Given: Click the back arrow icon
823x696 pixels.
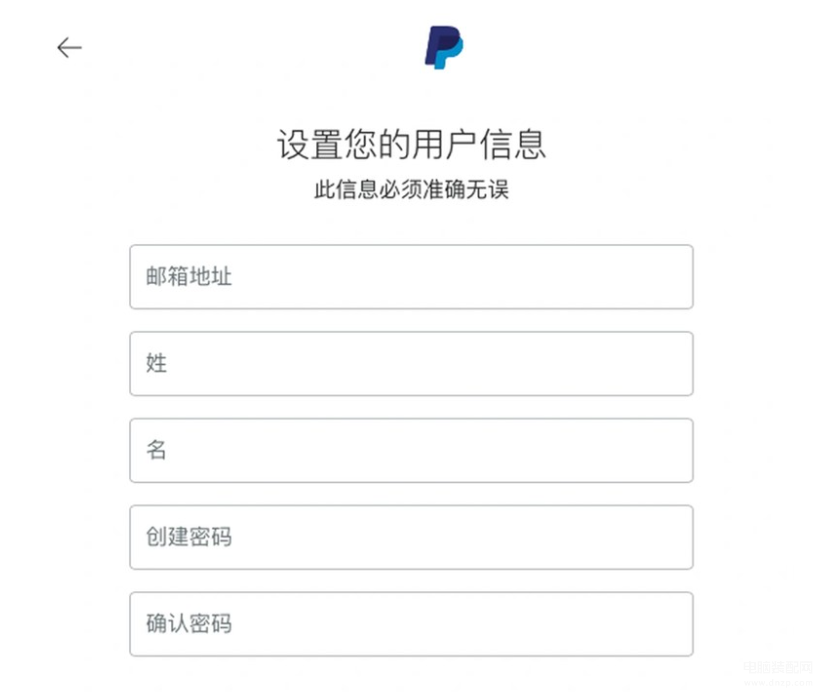Looking at the screenshot, I should click(x=69, y=47).
